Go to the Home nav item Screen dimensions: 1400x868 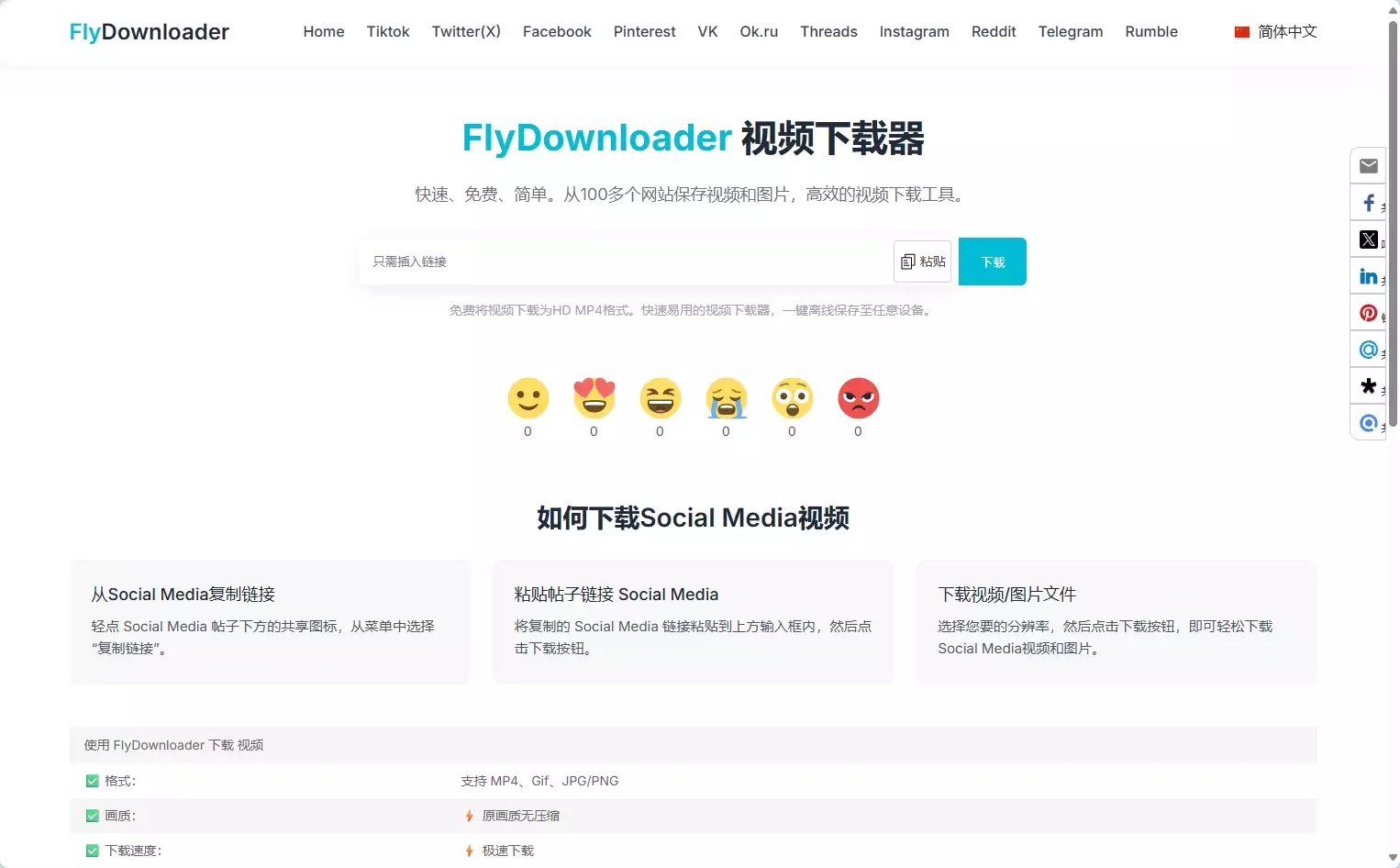(324, 32)
